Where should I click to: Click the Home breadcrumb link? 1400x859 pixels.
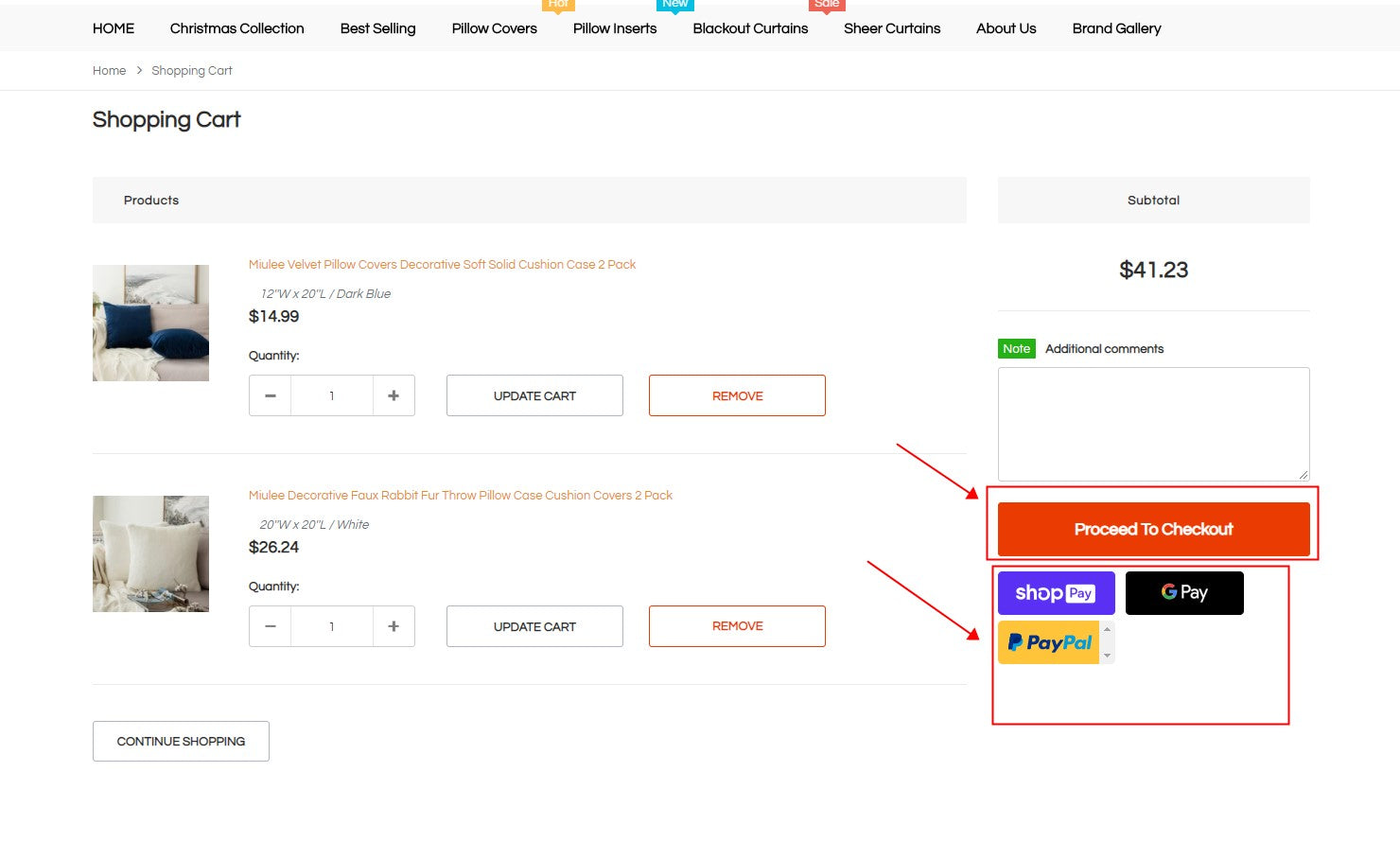pyautogui.click(x=109, y=71)
